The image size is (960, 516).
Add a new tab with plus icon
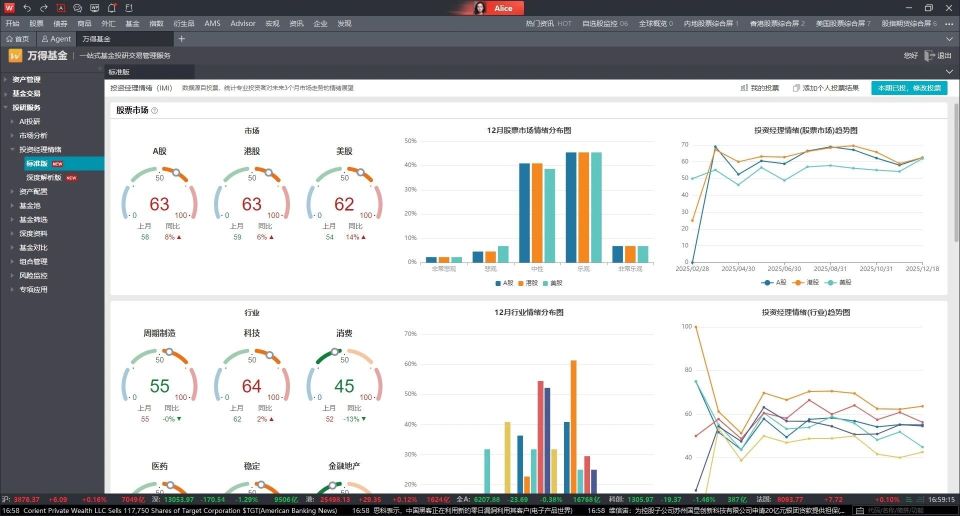(x=181, y=39)
